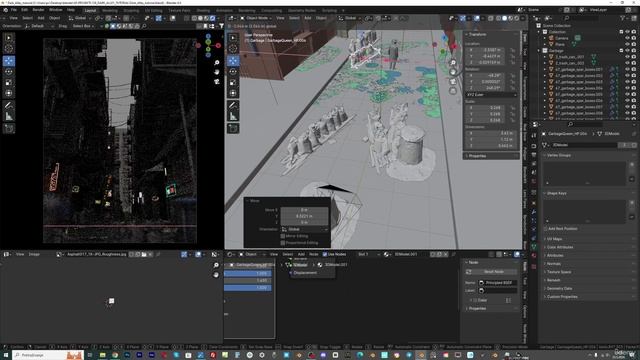Select the Annotate tool in left viewport toolbar

[x=9, y=105]
